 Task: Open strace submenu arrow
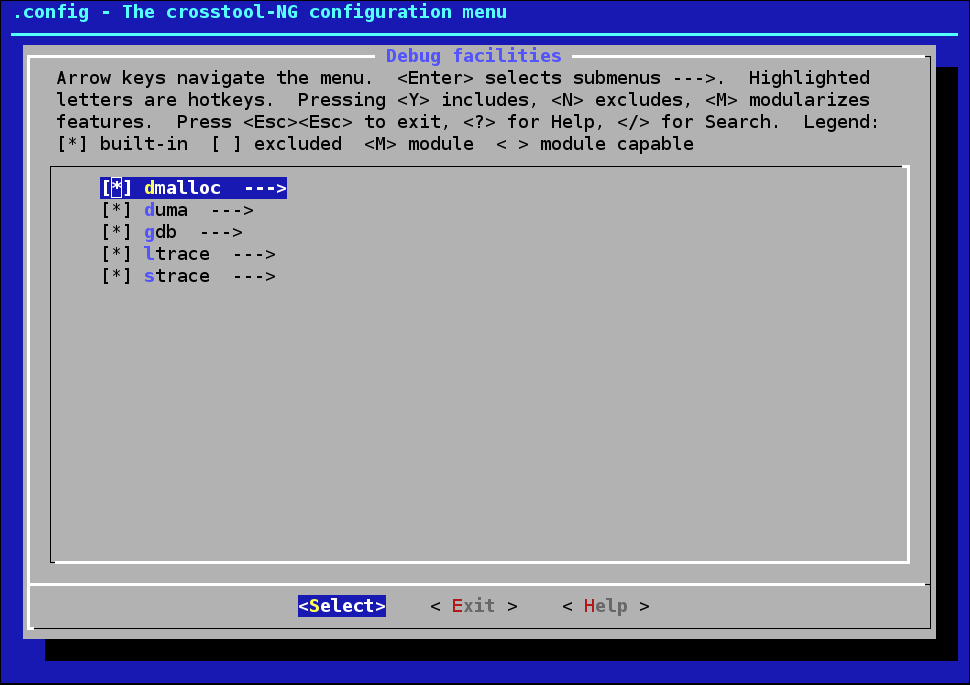pos(254,276)
